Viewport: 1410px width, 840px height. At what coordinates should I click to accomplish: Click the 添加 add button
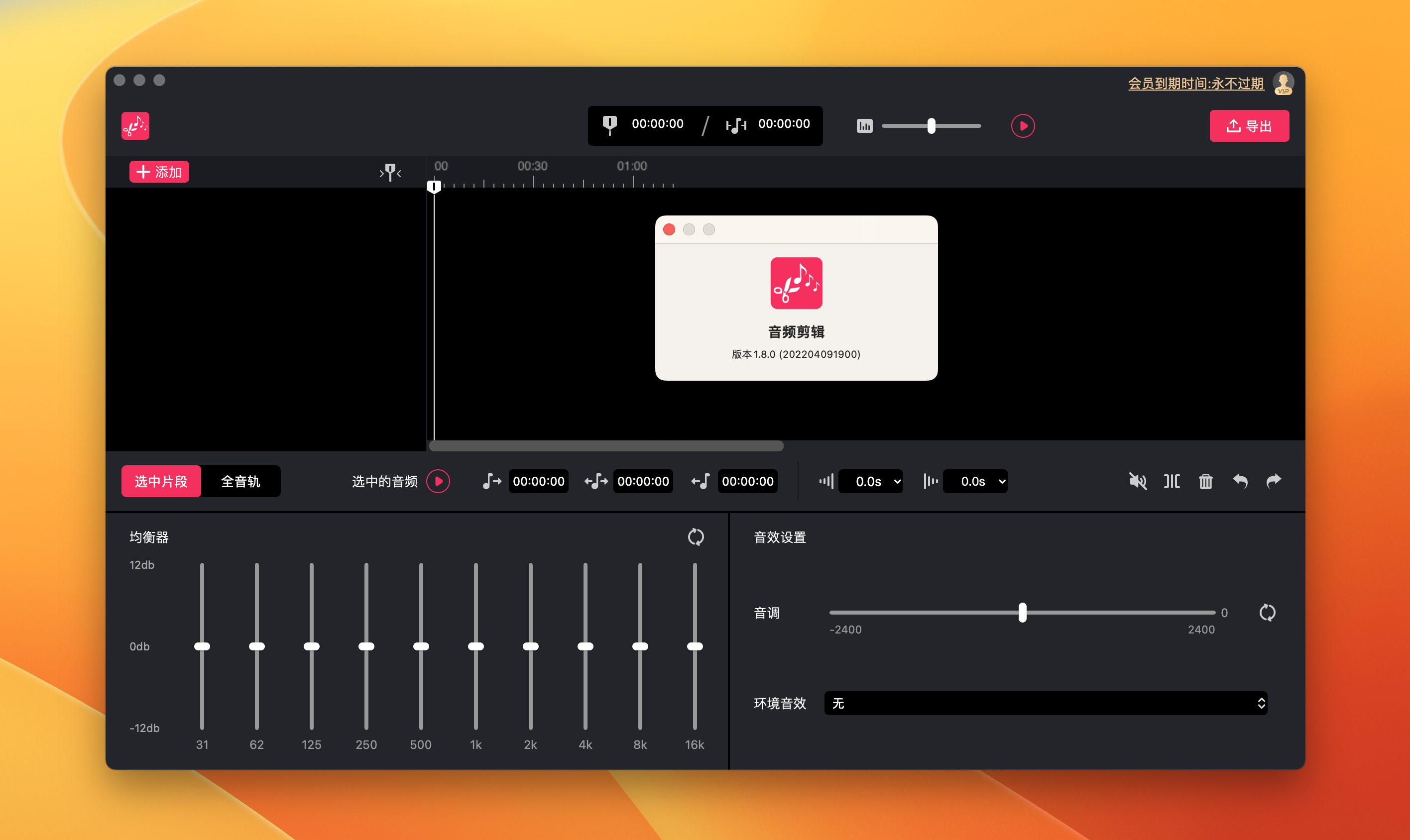(x=159, y=172)
